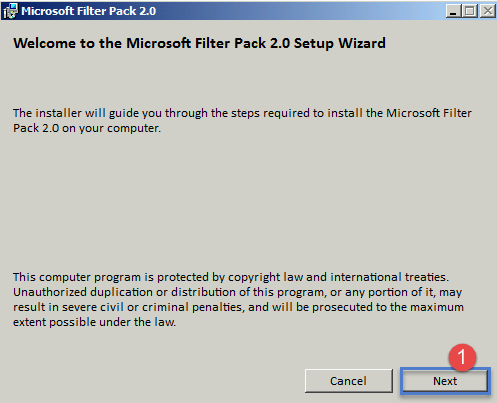
Task: Cancel the Filter Pack installation
Action: point(348,381)
